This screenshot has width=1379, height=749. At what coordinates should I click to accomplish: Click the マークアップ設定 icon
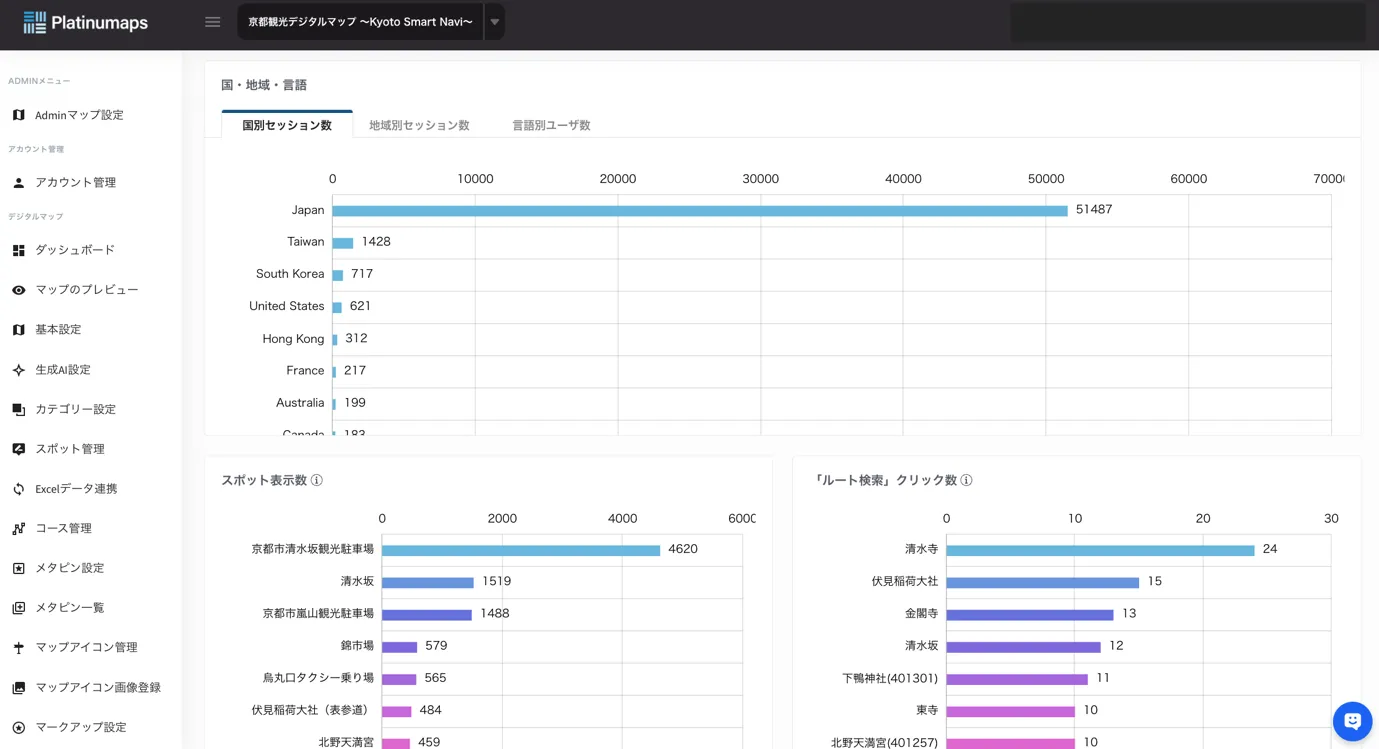[x=18, y=727]
